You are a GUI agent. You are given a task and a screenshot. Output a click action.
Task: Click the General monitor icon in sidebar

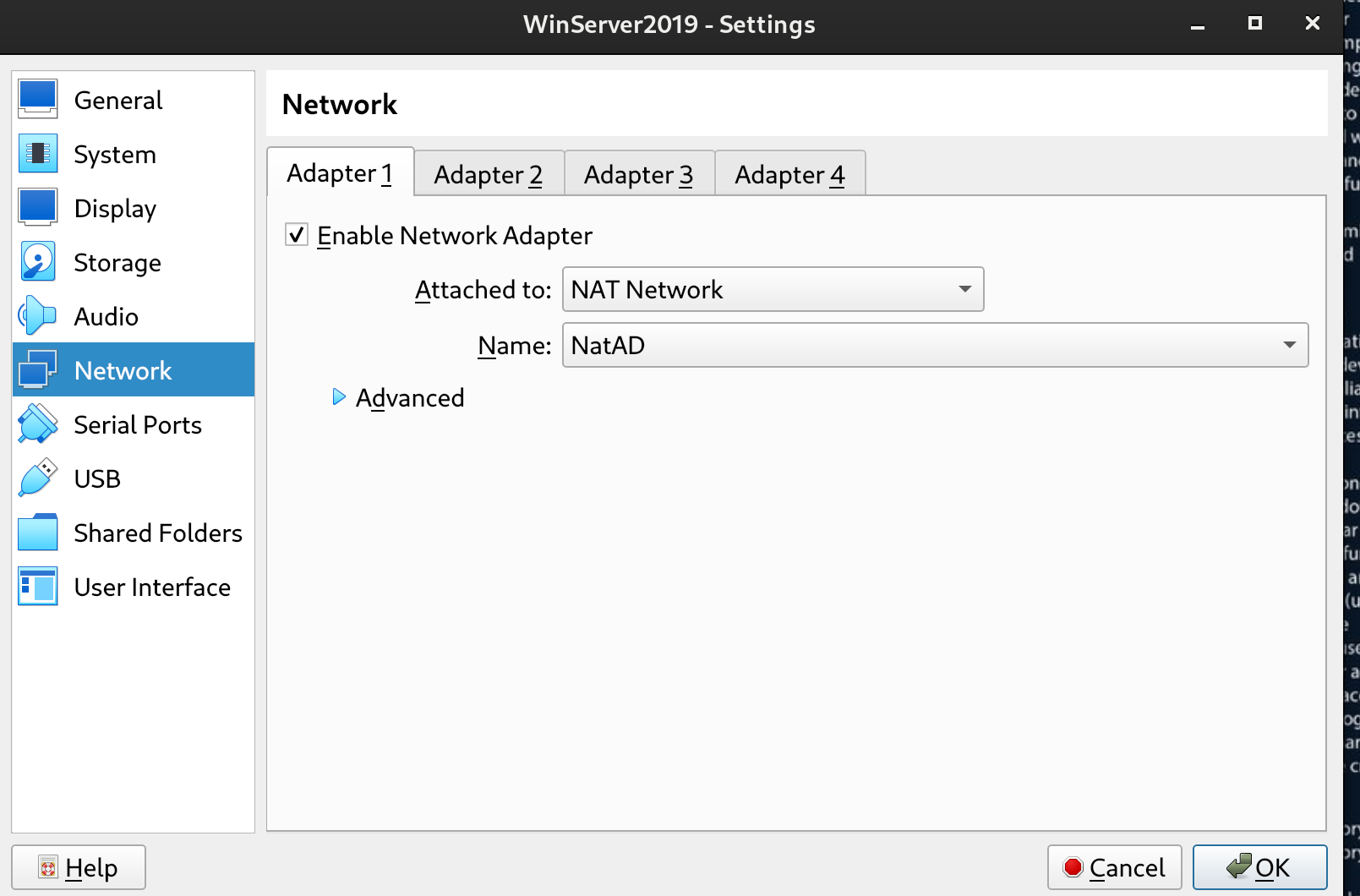click(38, 100)
